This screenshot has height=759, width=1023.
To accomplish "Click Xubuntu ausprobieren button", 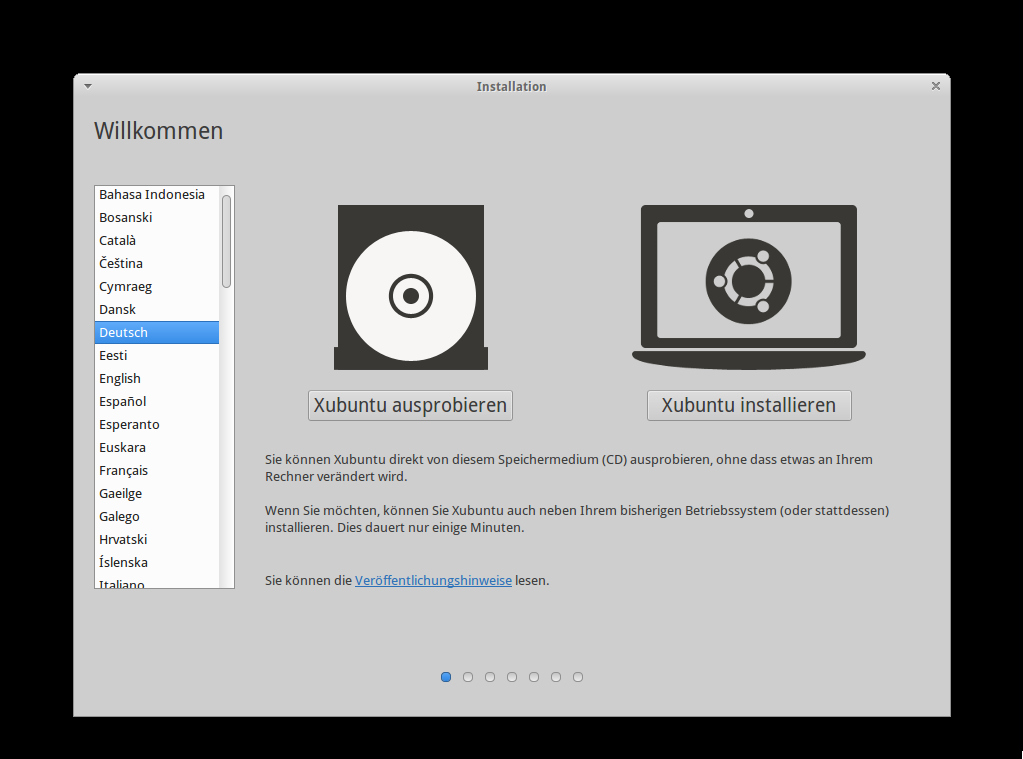I will coord(410,405).
